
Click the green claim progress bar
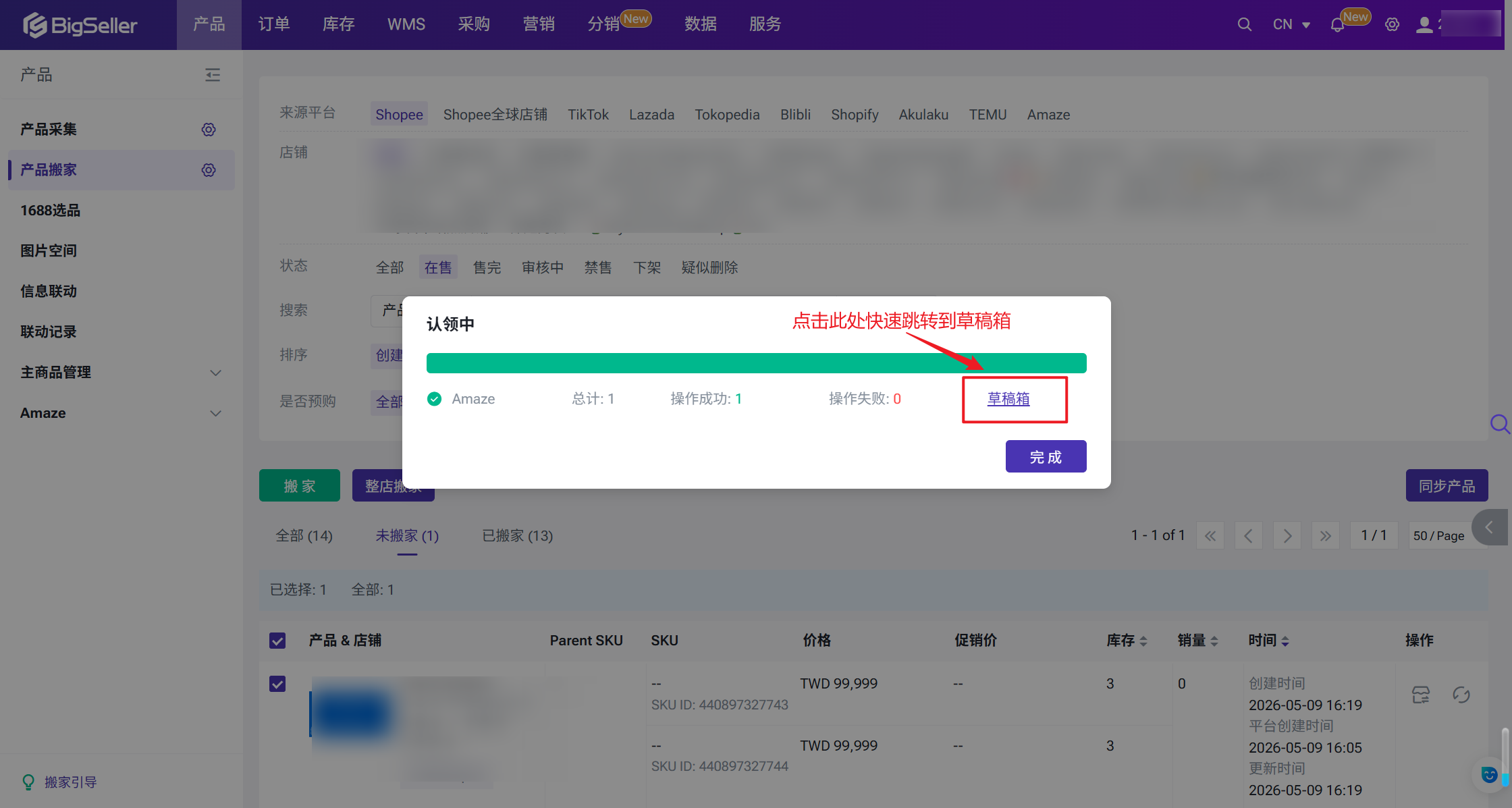(756, 363)
